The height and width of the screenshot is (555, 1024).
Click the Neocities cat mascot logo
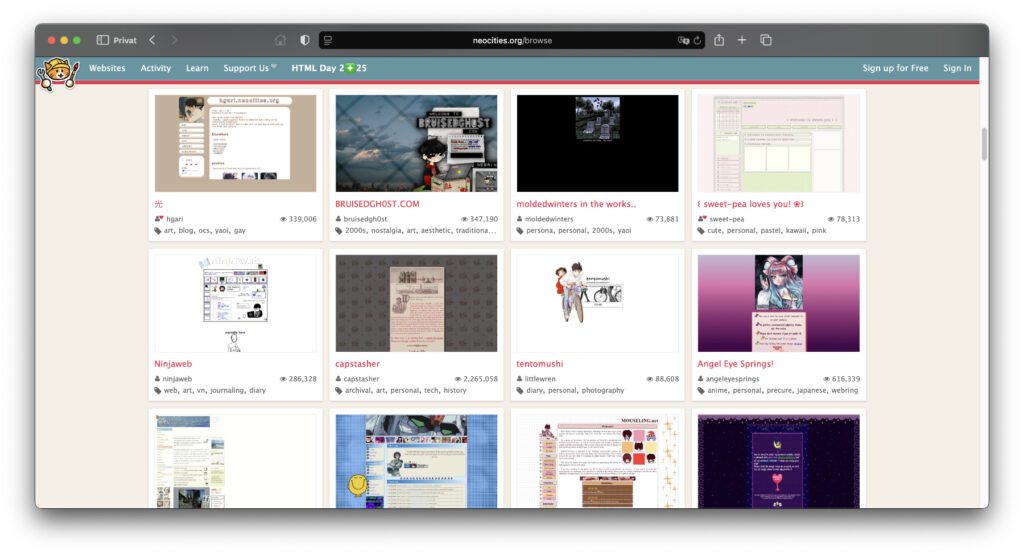pyautogui.click(x=56, y=73)
